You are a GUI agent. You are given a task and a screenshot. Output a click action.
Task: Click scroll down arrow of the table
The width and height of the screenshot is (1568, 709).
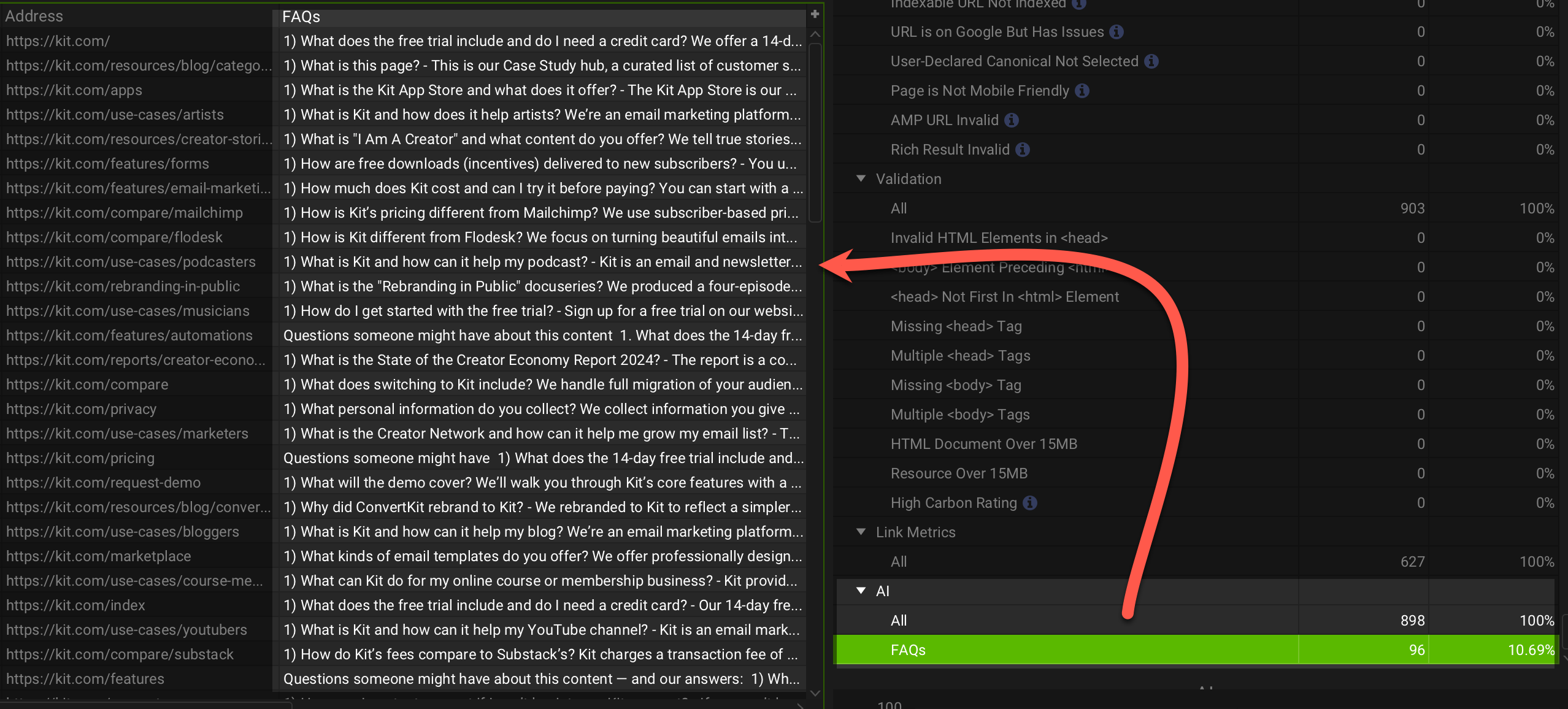[815, 693]
